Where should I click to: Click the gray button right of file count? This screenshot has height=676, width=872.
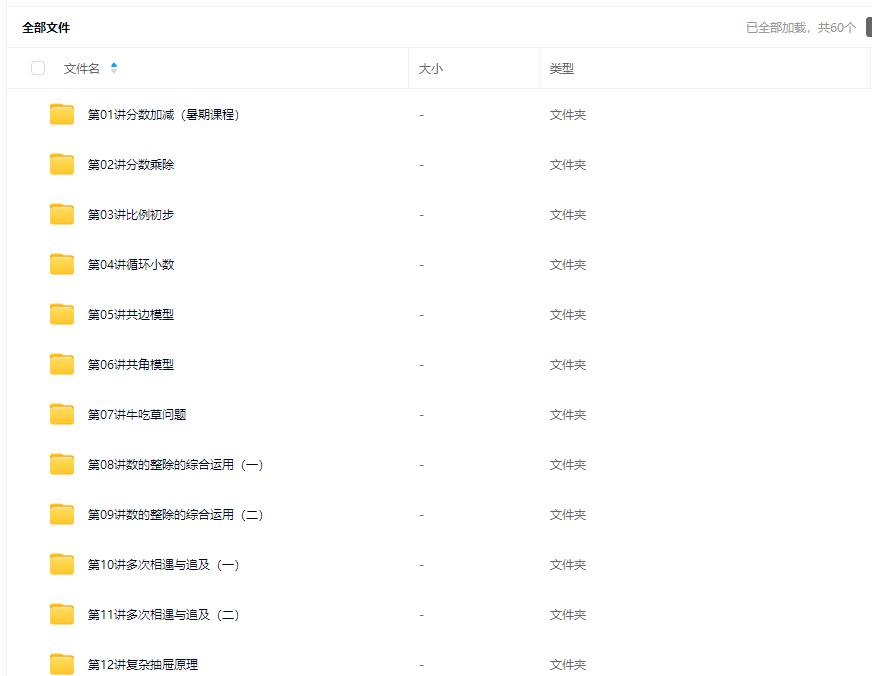[x=868, y=28]
